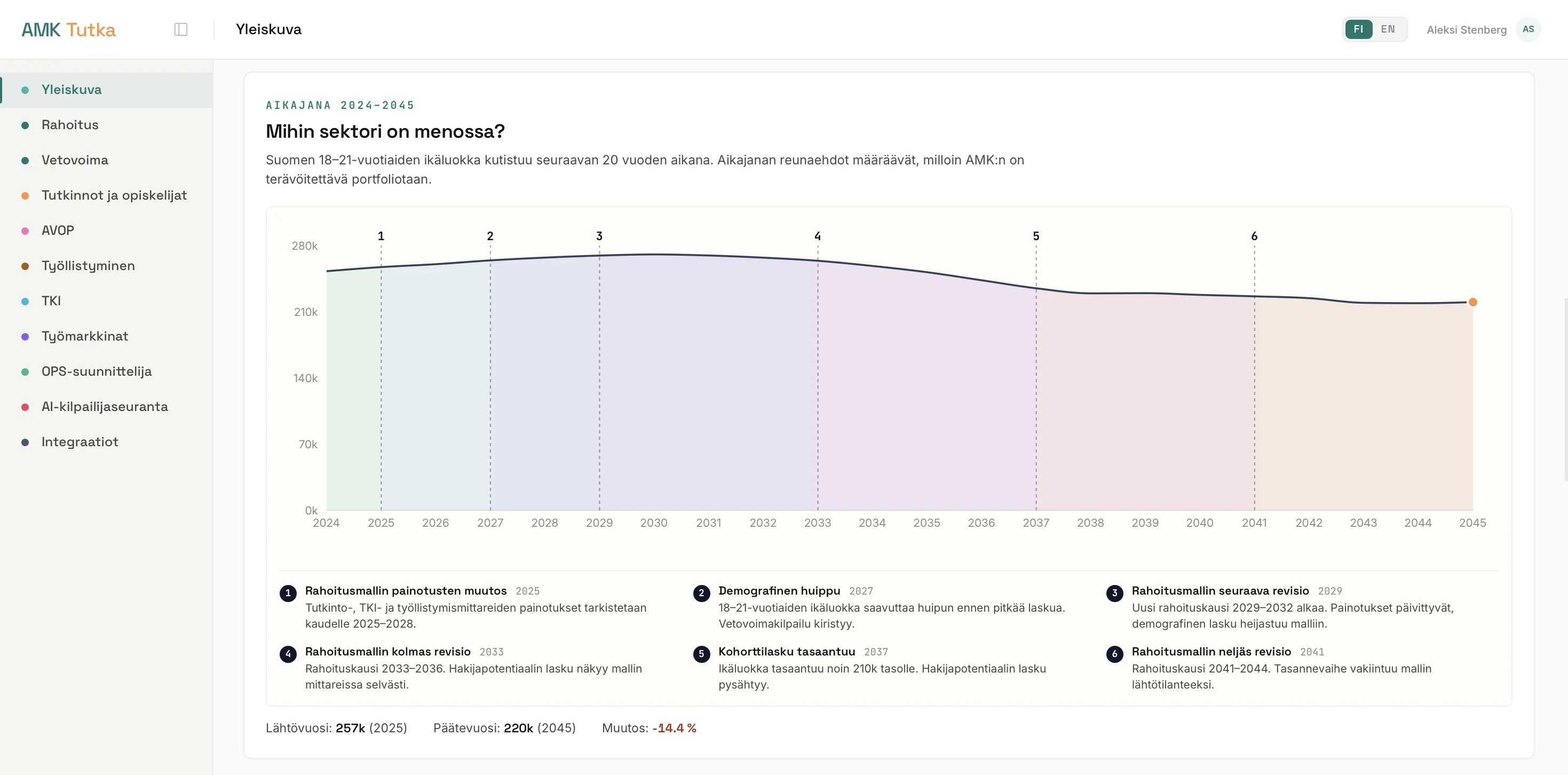Image resolution: width=1568 pixels, height=775 pixels.
Task: Click the legend badge 3 for seuraava revisio
Action: coord(1114,592)
